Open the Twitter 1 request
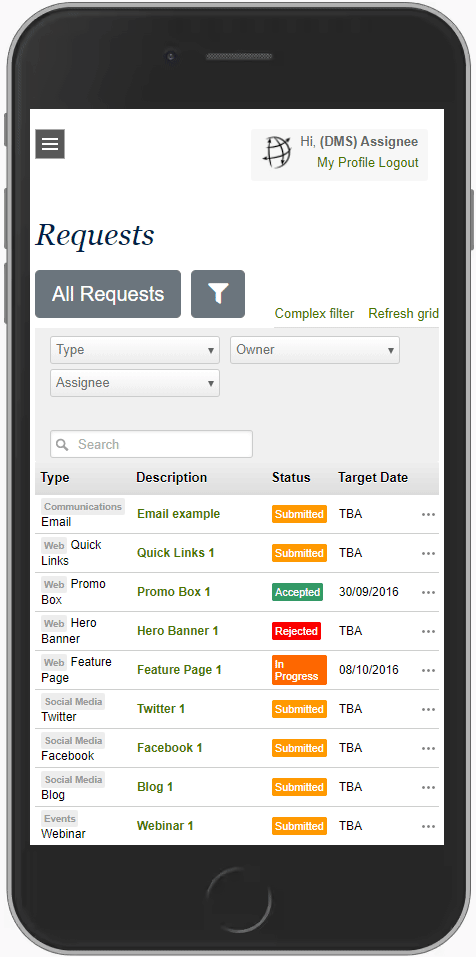The width and height of the screenshot is (476, 957). pyautogui.click(x=160, y=709)
